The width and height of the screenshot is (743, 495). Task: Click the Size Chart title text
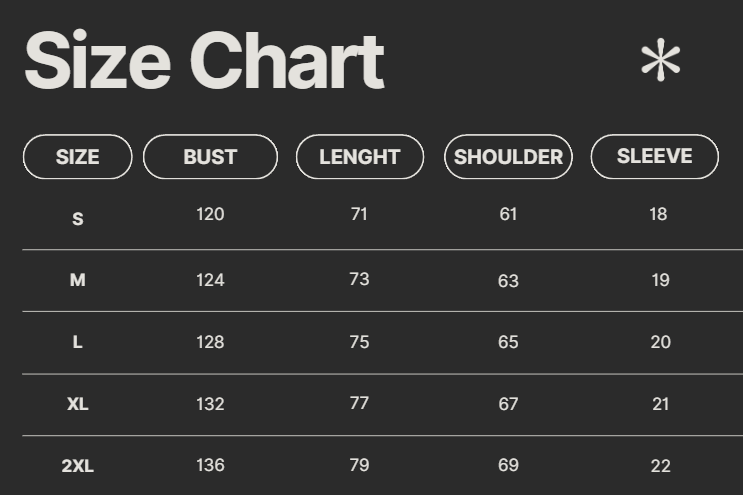coord(203,62)
